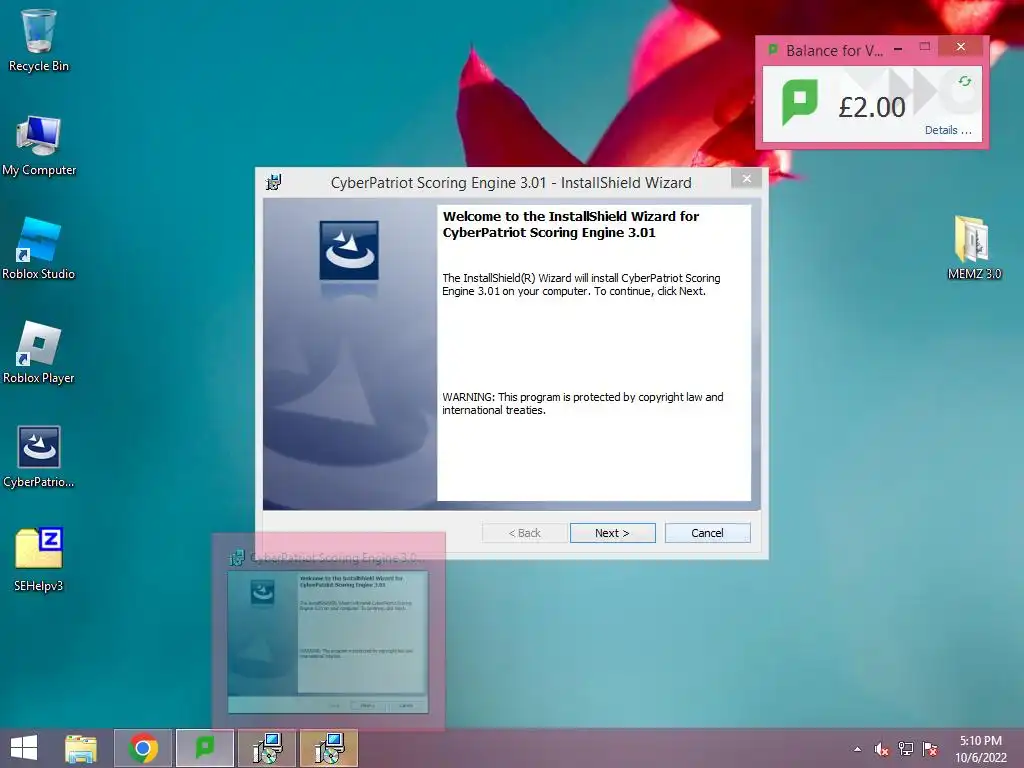Click the refresh icon in Balance window
The height and width of the screenshot is (768, 1024).
coord(965,81)
